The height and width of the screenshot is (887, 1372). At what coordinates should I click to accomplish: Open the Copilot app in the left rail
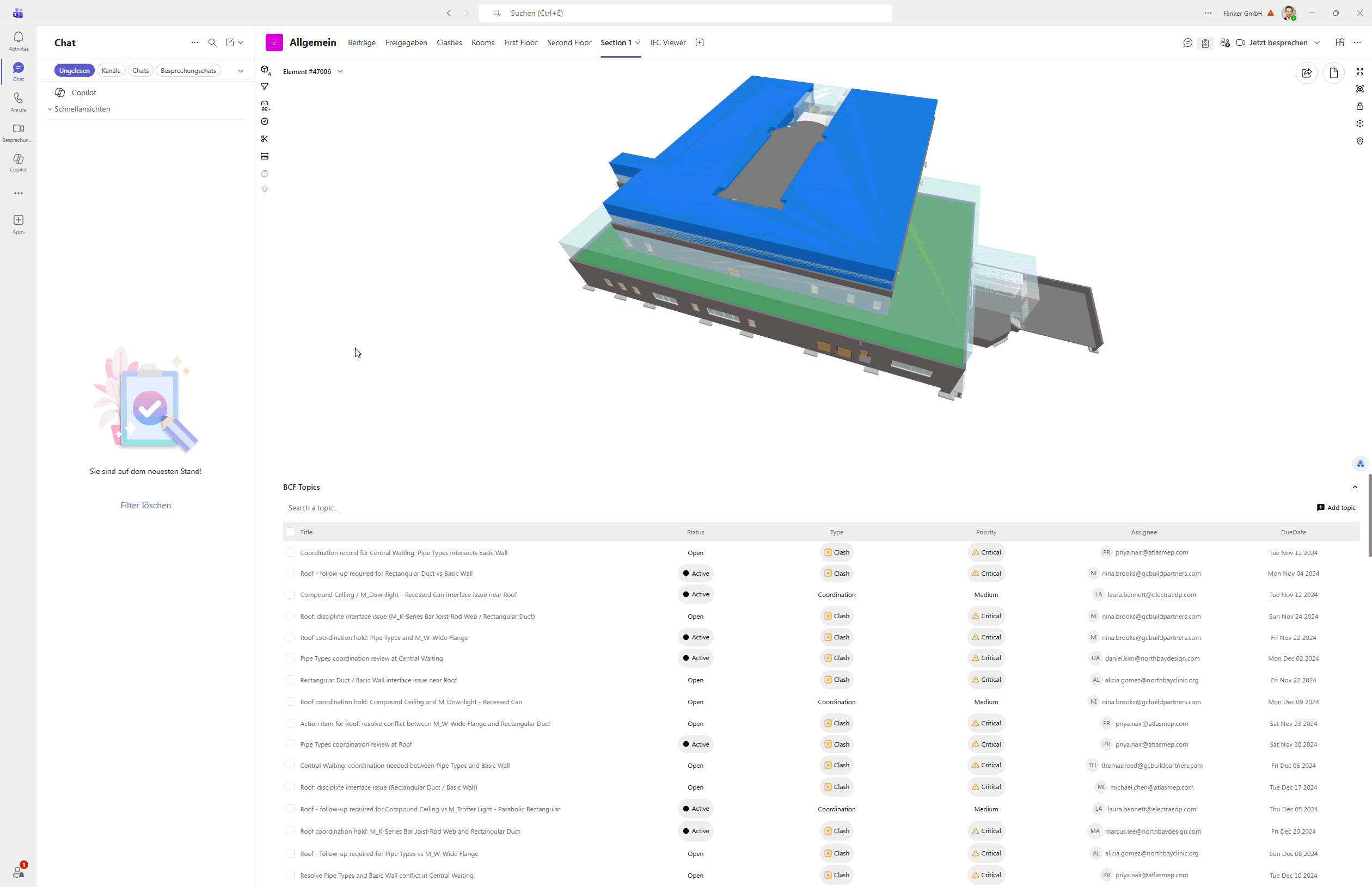(x=19, y=162)
